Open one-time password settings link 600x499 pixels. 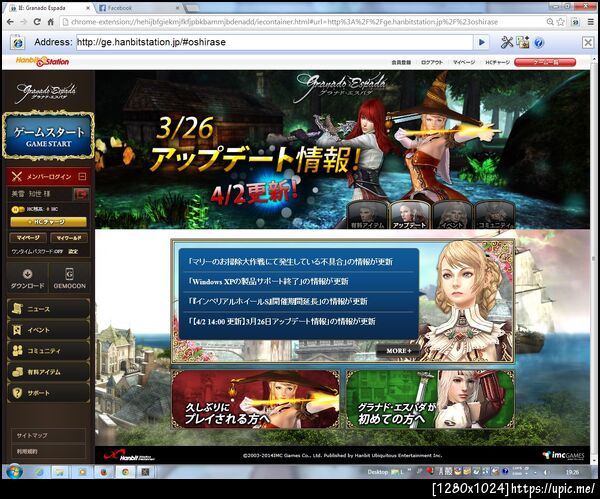coord(73,251)
